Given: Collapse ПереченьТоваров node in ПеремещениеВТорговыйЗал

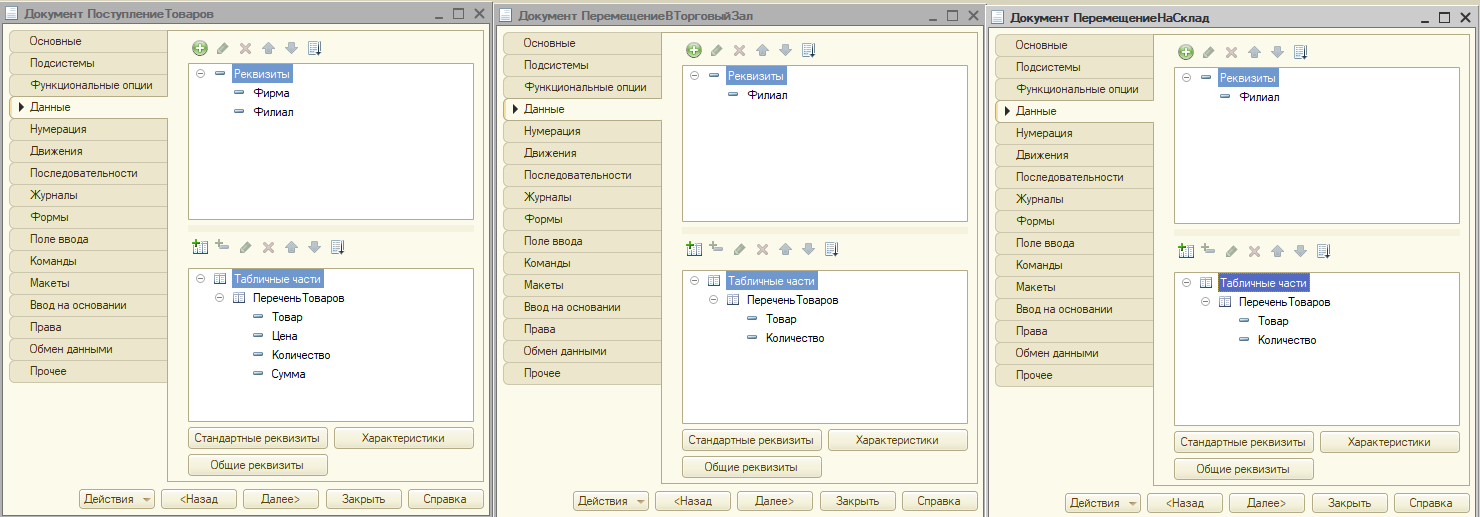Looking at the screenshot, I should click(713, 300).
